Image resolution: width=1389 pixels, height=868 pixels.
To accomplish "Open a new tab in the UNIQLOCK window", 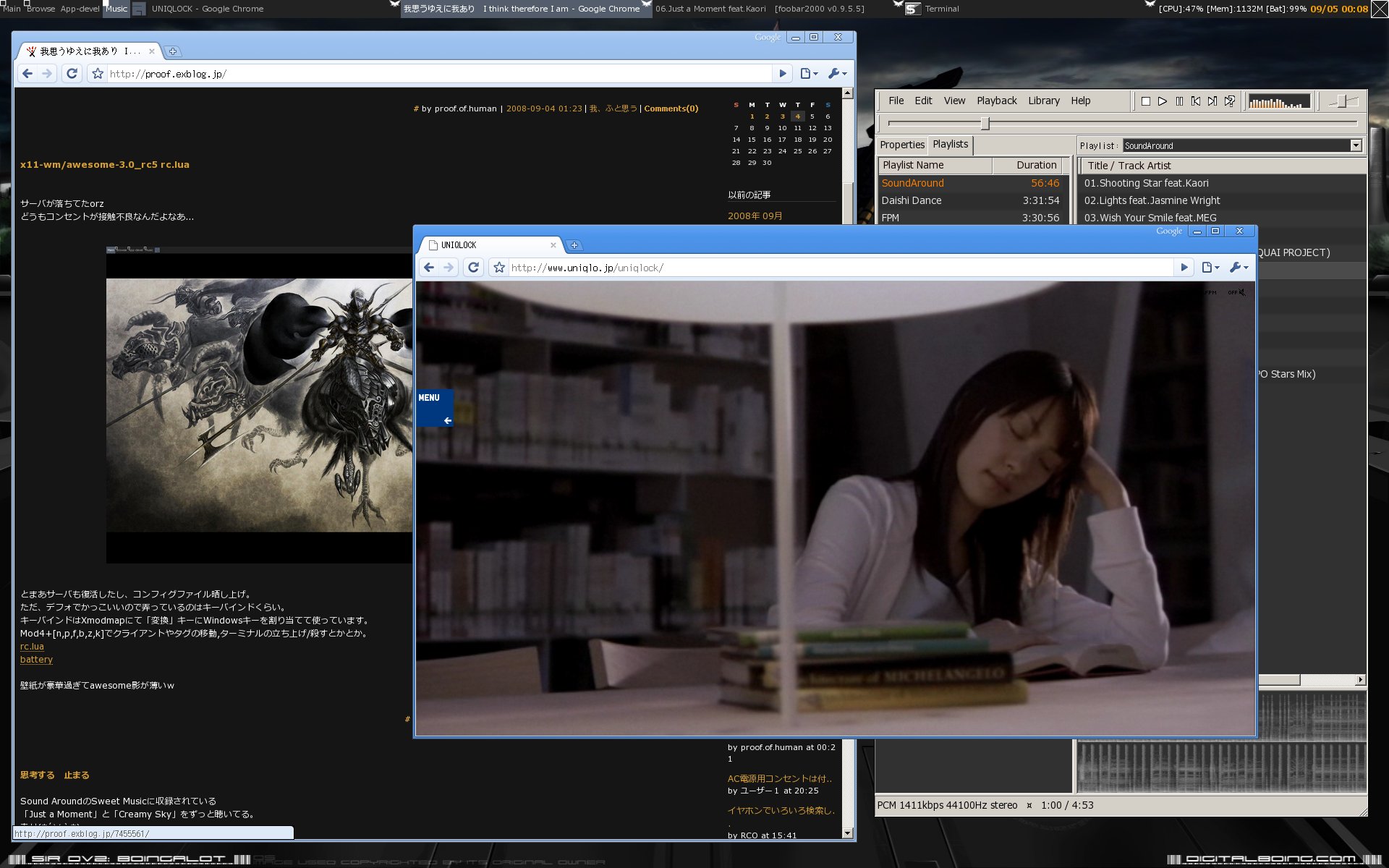I will 574,245.
